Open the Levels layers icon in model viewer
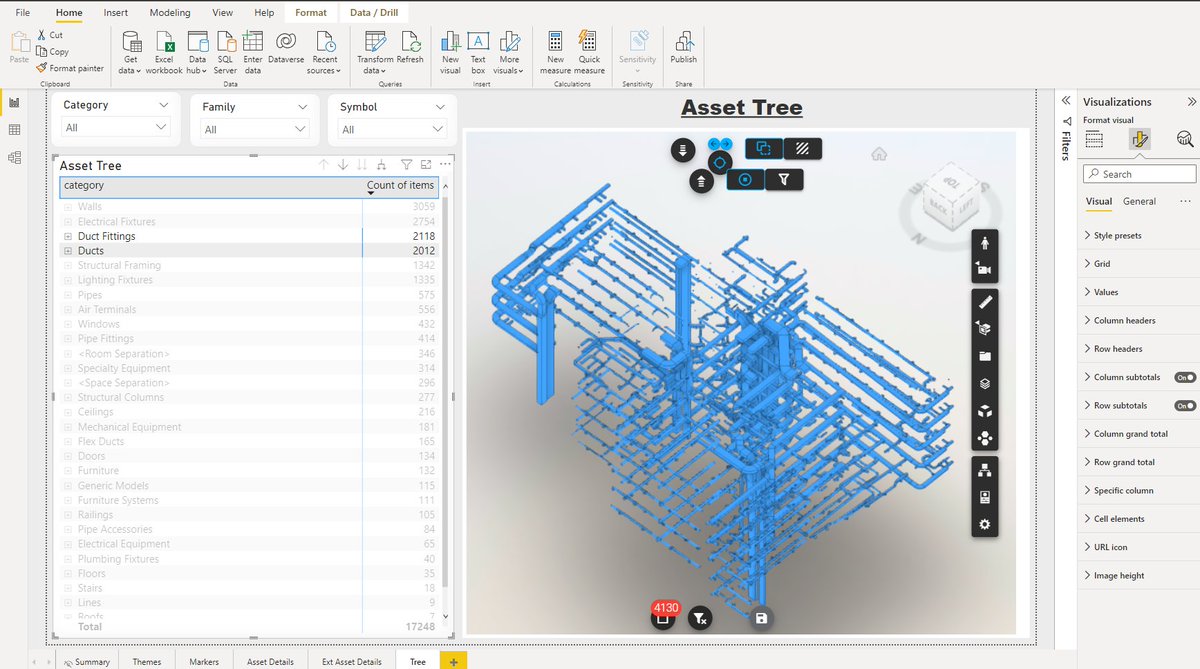Screen dimensions: 1200x669 tap(985, 380)
